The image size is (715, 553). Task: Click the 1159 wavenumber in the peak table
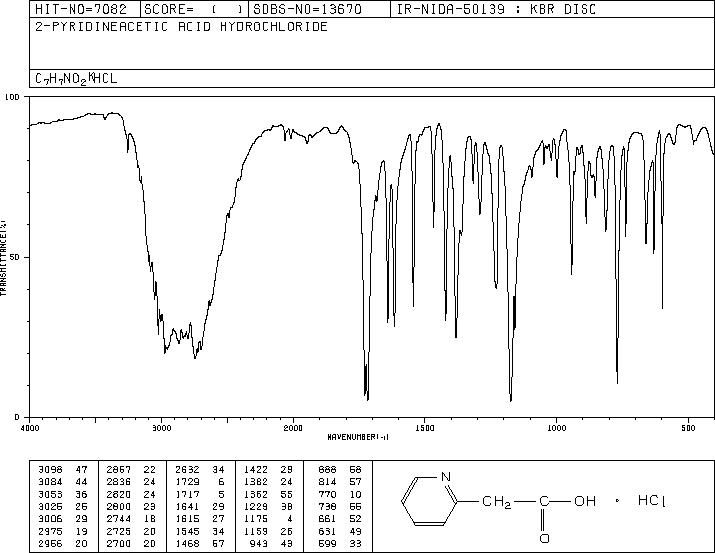[x=256, y=532]
